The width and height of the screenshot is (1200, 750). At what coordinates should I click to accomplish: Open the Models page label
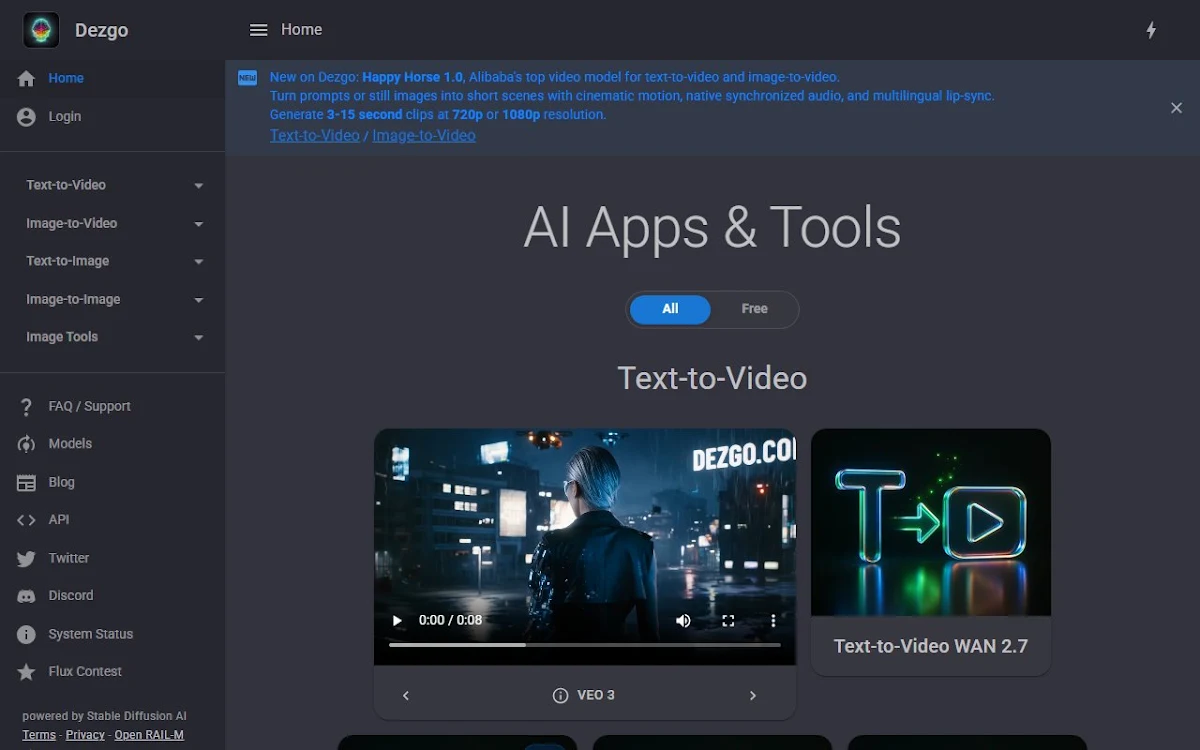click(x=70, y=444)
